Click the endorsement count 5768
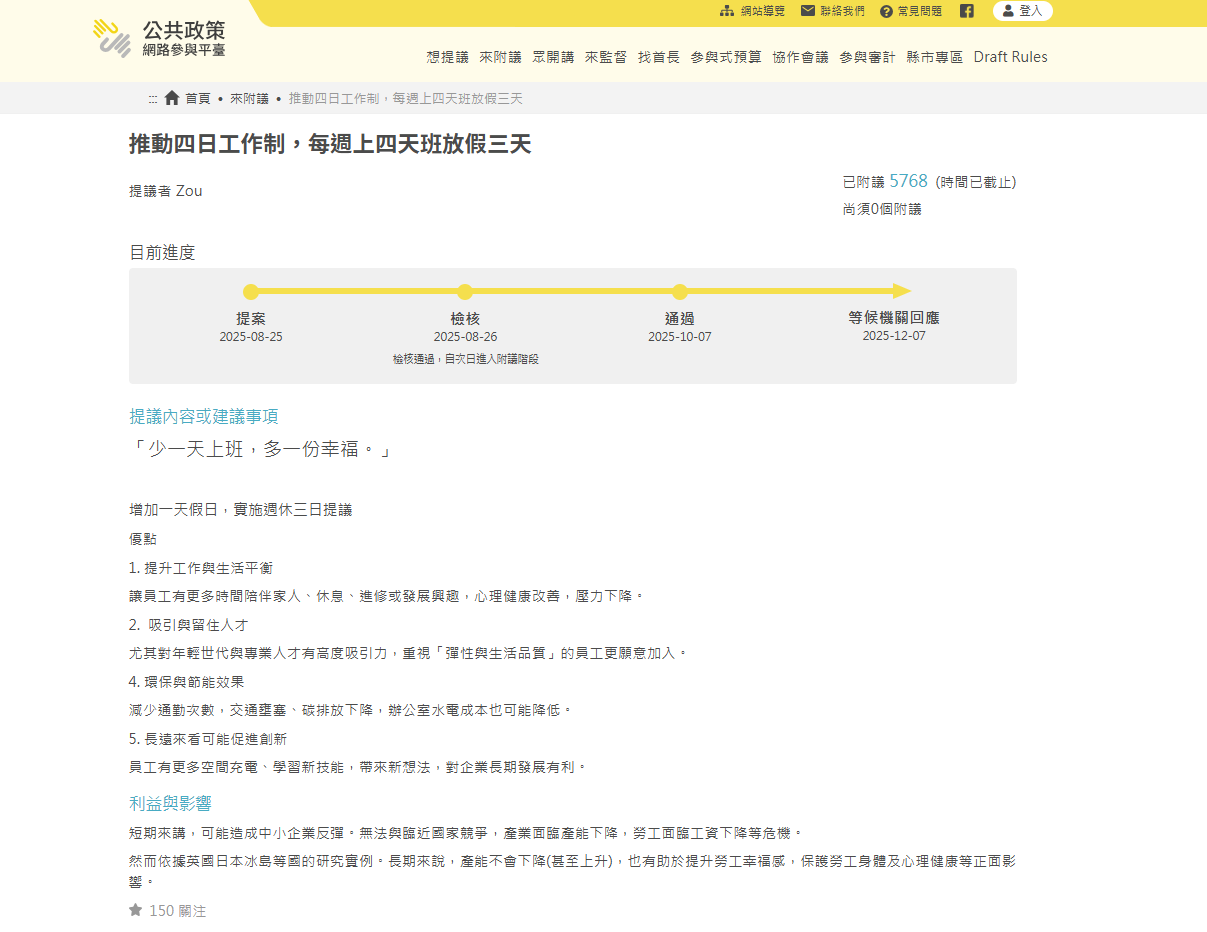 click(909, 181)
